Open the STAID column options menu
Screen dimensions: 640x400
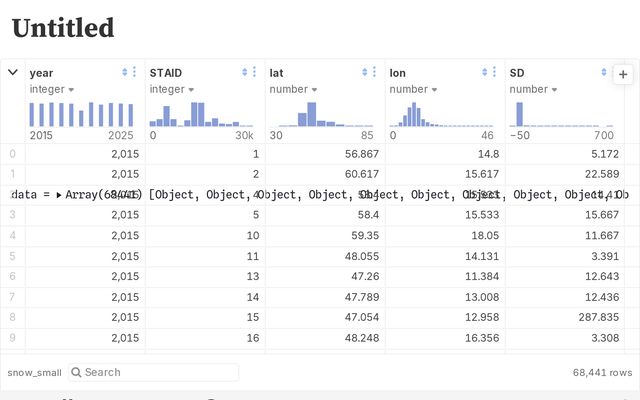(x=255, y=73)
